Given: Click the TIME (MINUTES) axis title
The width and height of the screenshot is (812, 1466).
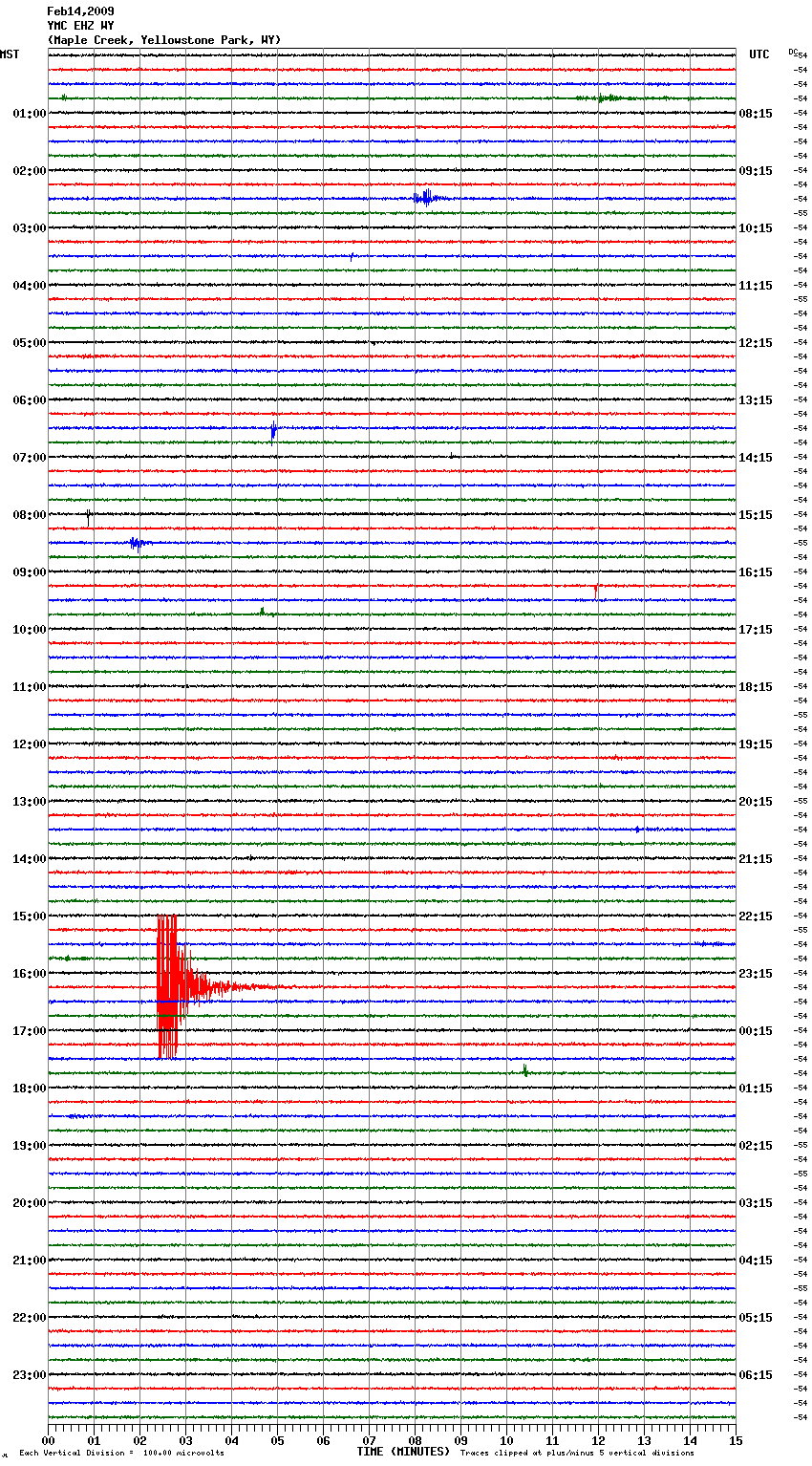Looking at the screenshot, I should tap(403, 1452).
